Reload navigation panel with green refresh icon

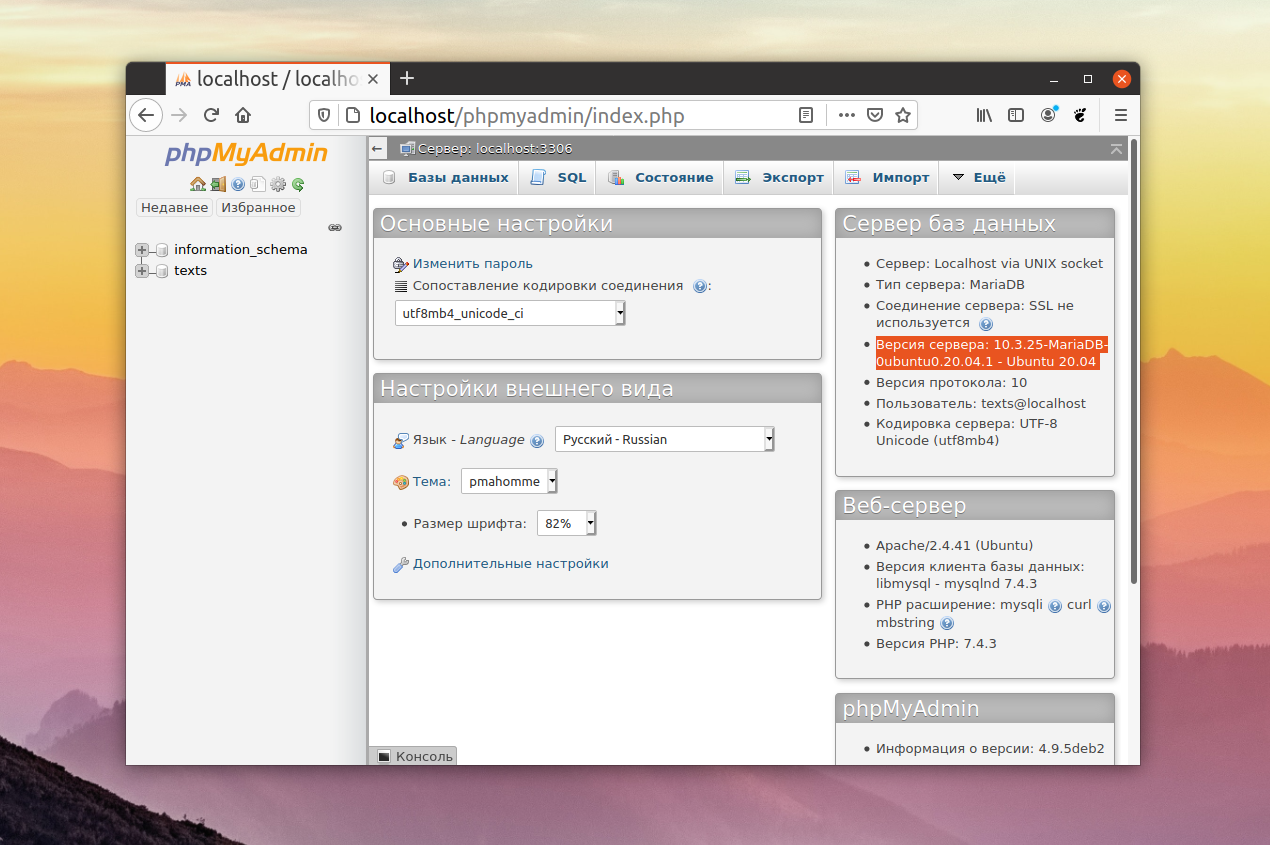pos(298,184)
